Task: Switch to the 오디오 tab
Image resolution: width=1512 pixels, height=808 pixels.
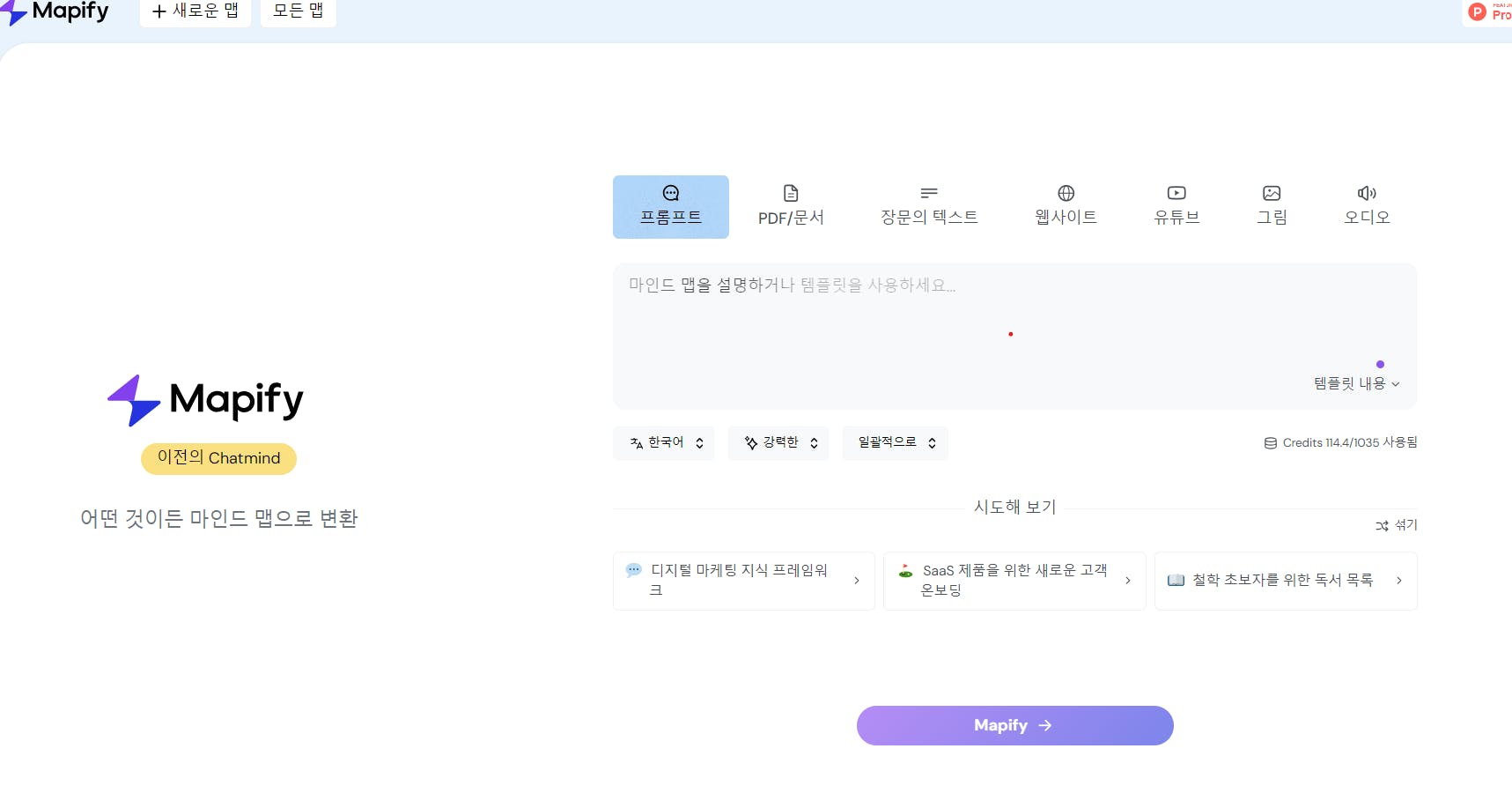Action: point(1367,207)
